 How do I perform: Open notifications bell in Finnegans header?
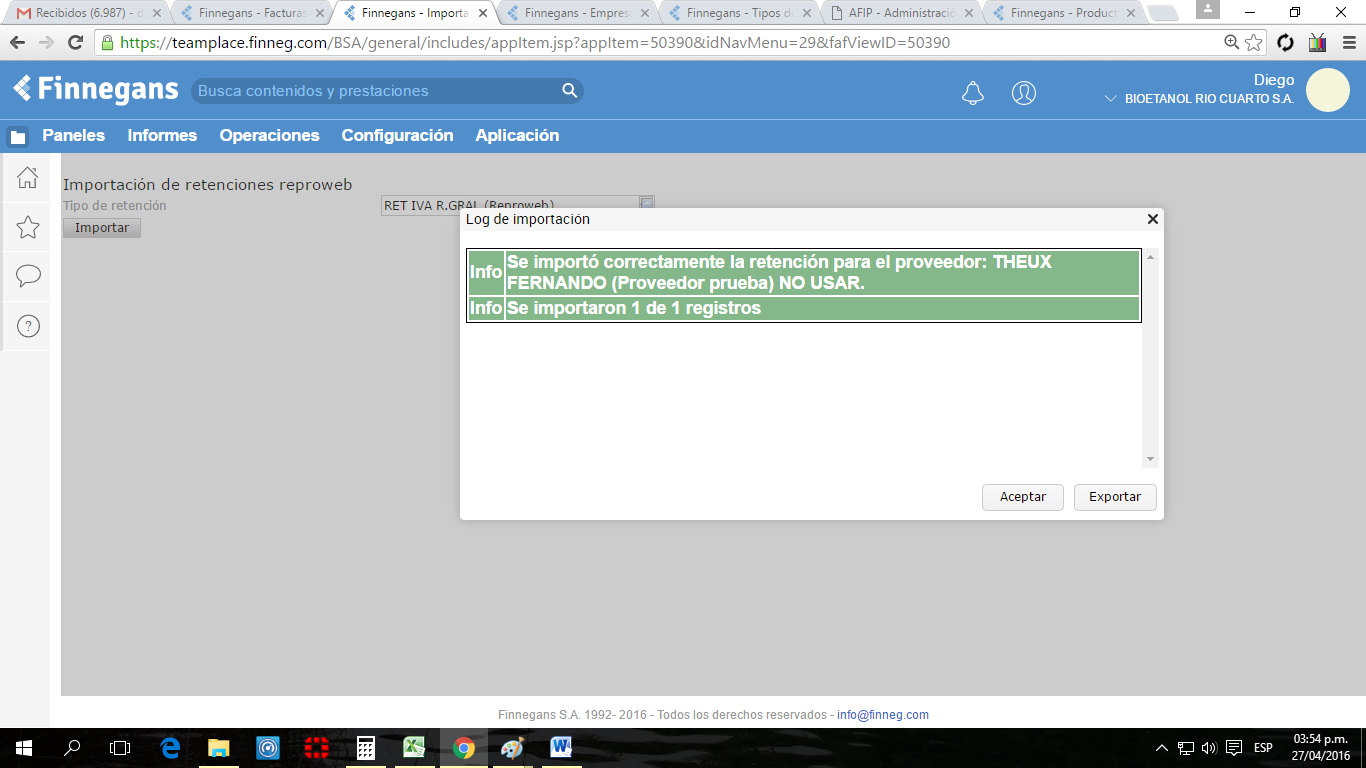coord(973,93)
